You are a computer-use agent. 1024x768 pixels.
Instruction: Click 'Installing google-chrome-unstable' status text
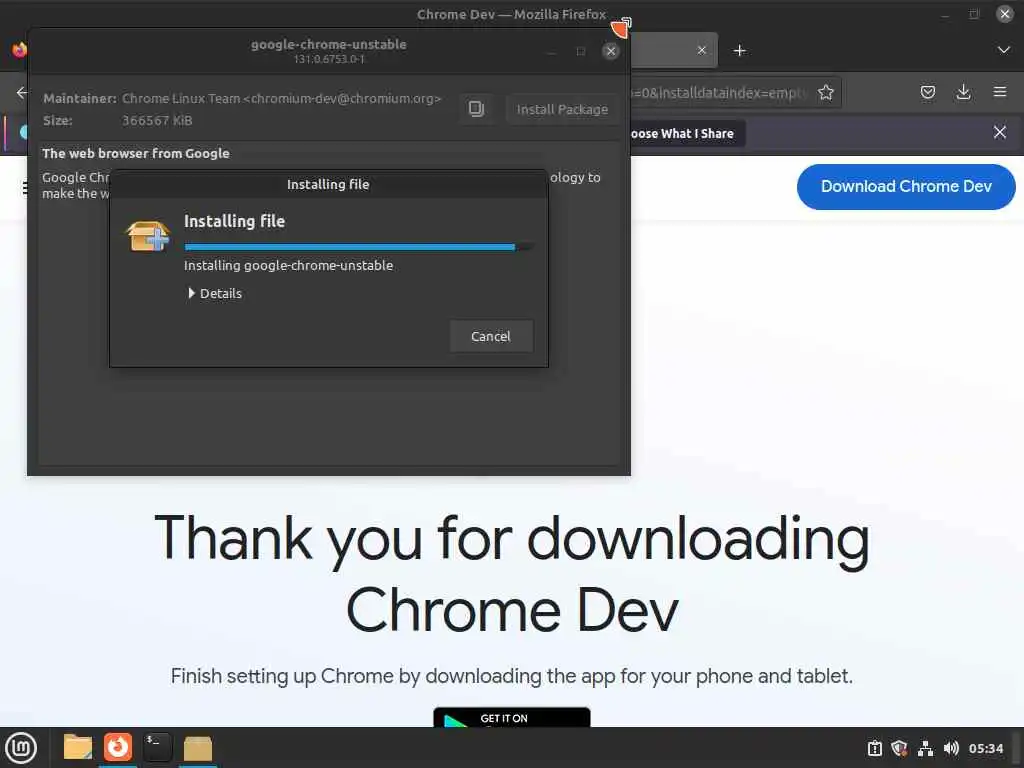coord(289,265)
